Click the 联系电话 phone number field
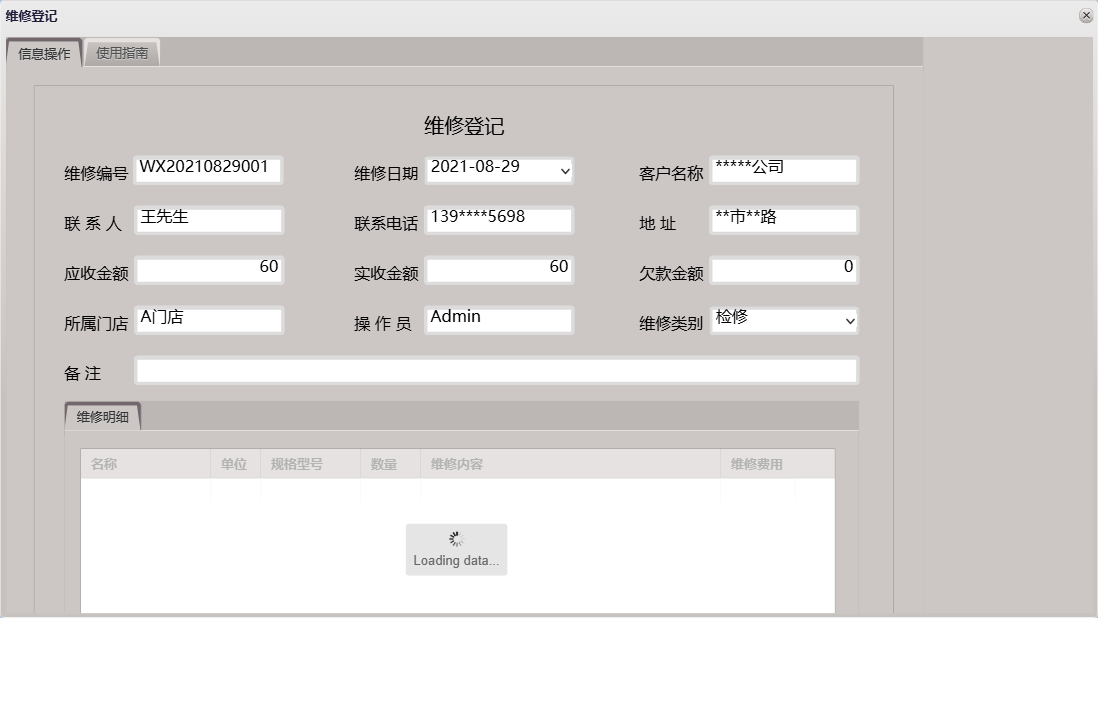Screen dimensions: 1098x712 (499, 219)
